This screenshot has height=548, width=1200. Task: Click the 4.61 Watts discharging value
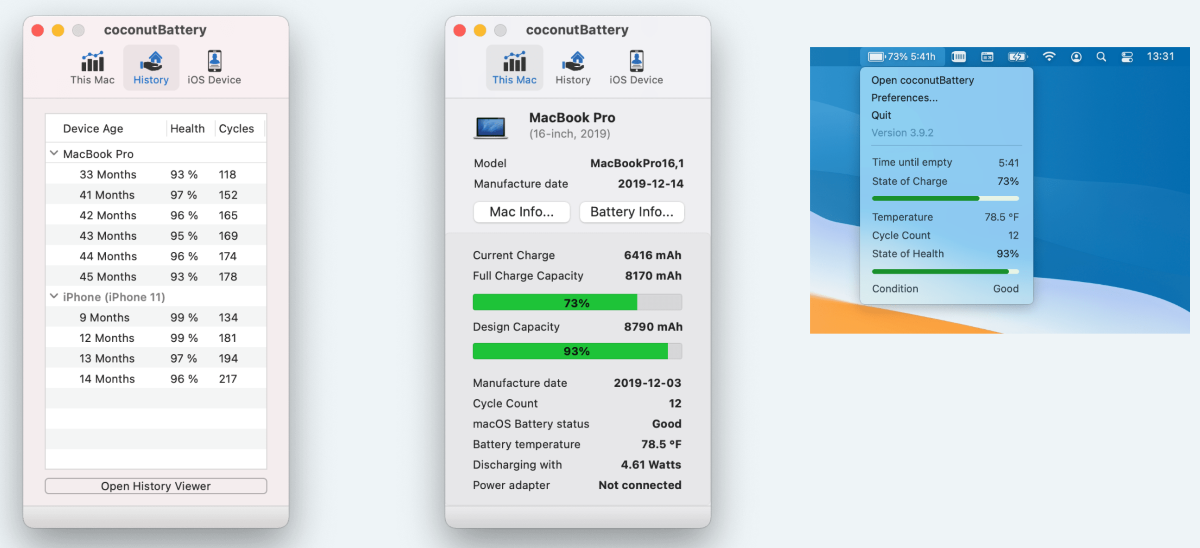[x=651, y=465]
